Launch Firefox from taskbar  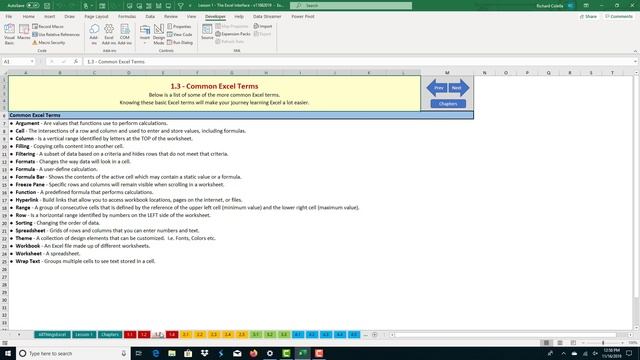point(253,353)
